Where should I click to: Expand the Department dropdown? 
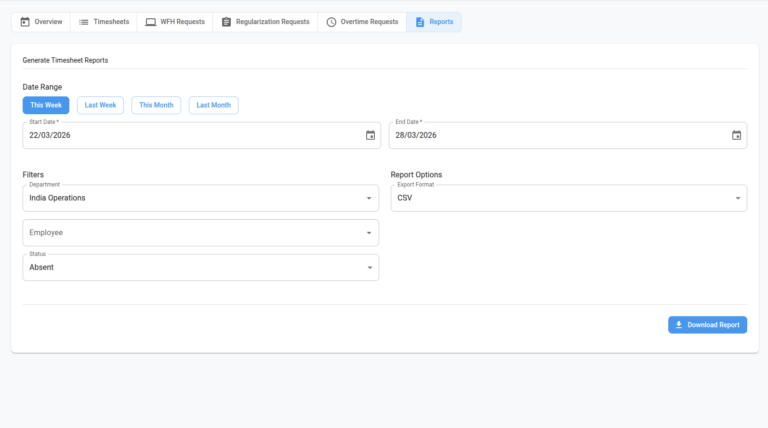[x=200, y=198]
